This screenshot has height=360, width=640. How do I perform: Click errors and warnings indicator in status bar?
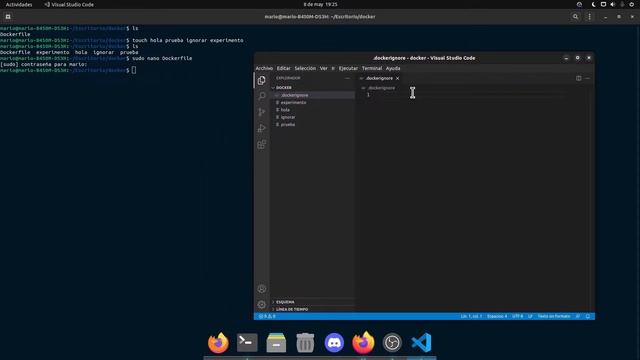[267, 316]
